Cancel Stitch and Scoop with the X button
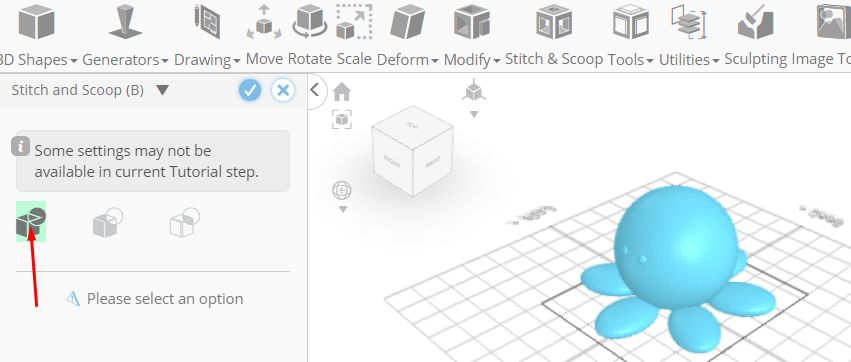Viewport: 851px width, 362px height. (x=283, y=90)
